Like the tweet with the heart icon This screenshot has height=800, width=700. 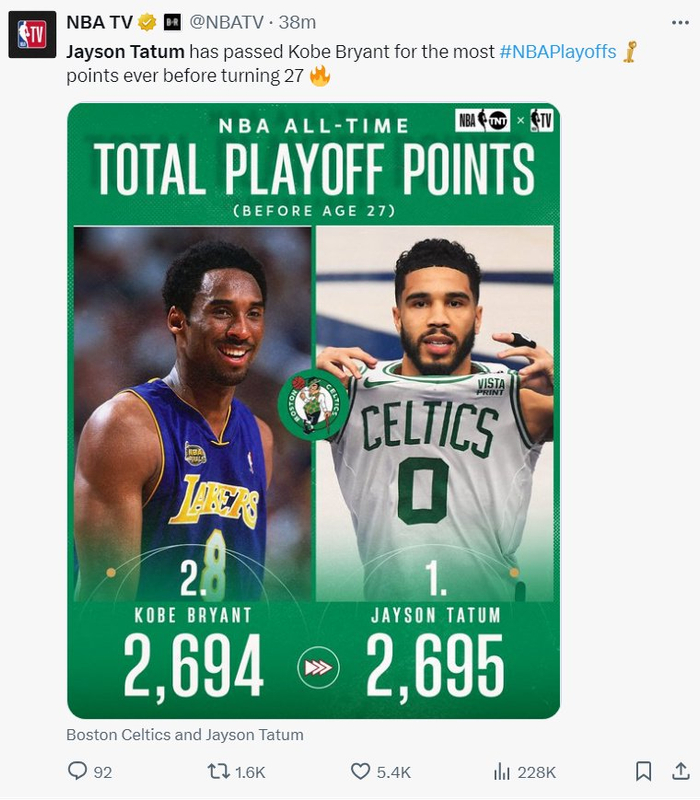[361, 771]
